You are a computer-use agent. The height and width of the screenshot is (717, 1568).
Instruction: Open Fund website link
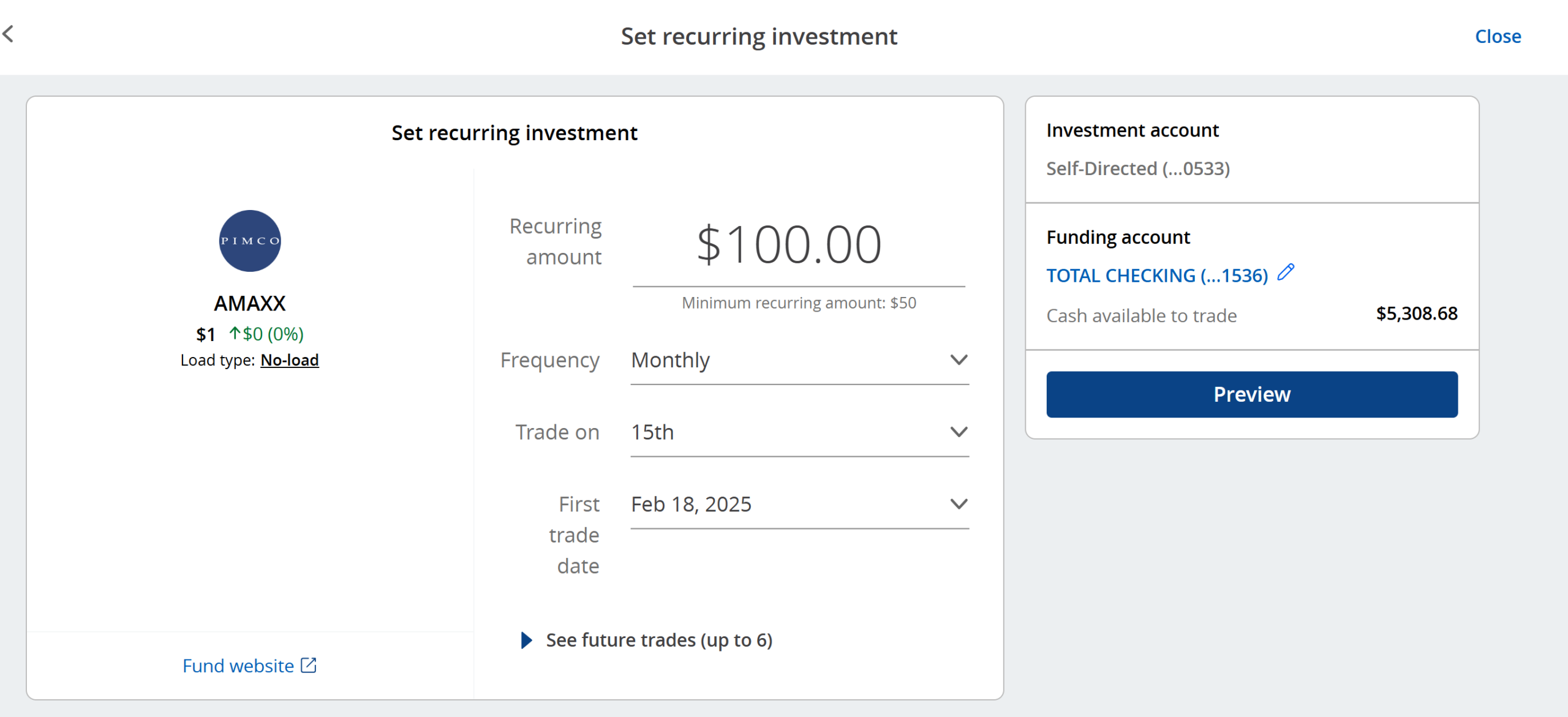click(x=249, y=666)
